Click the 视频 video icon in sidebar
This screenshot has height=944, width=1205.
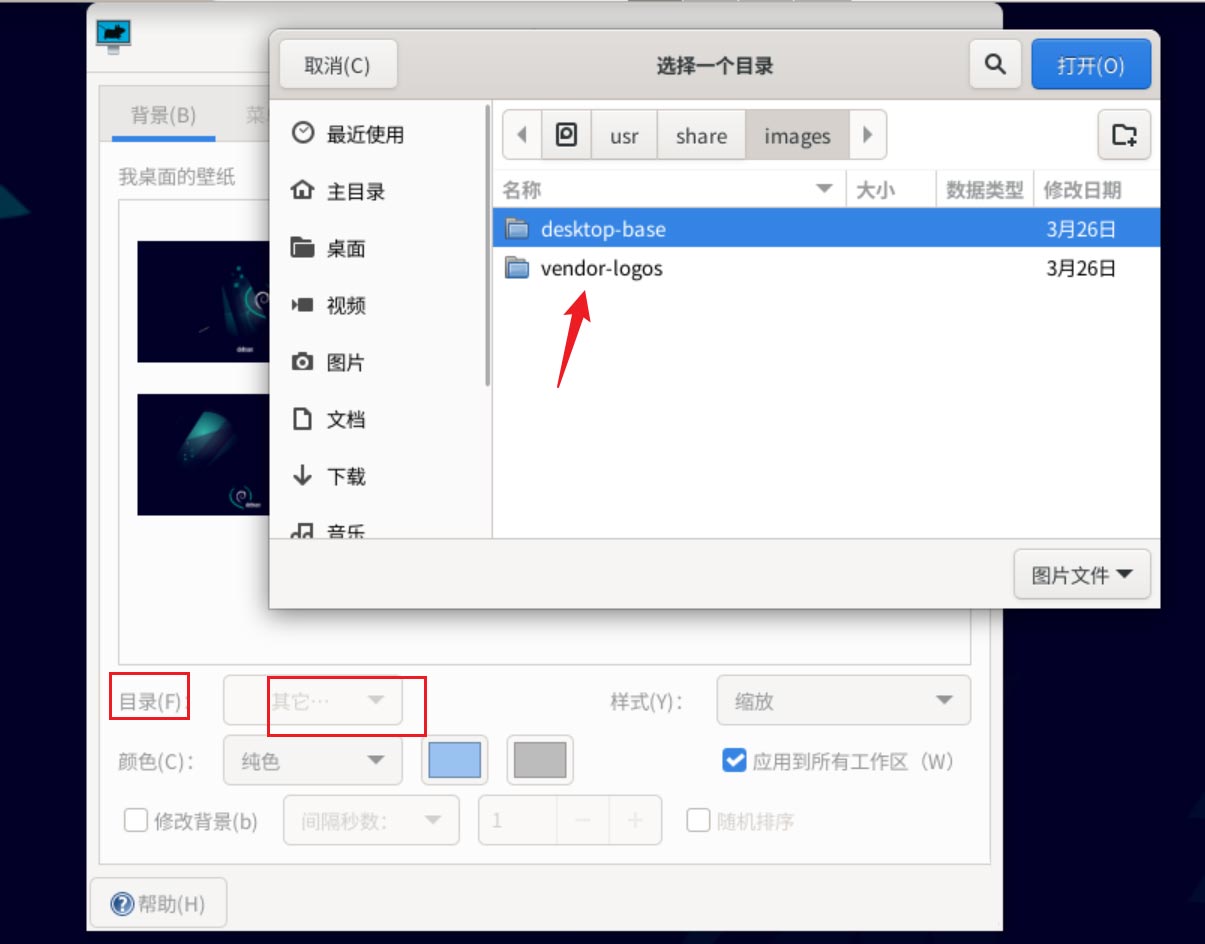click(x=302, y=305)
